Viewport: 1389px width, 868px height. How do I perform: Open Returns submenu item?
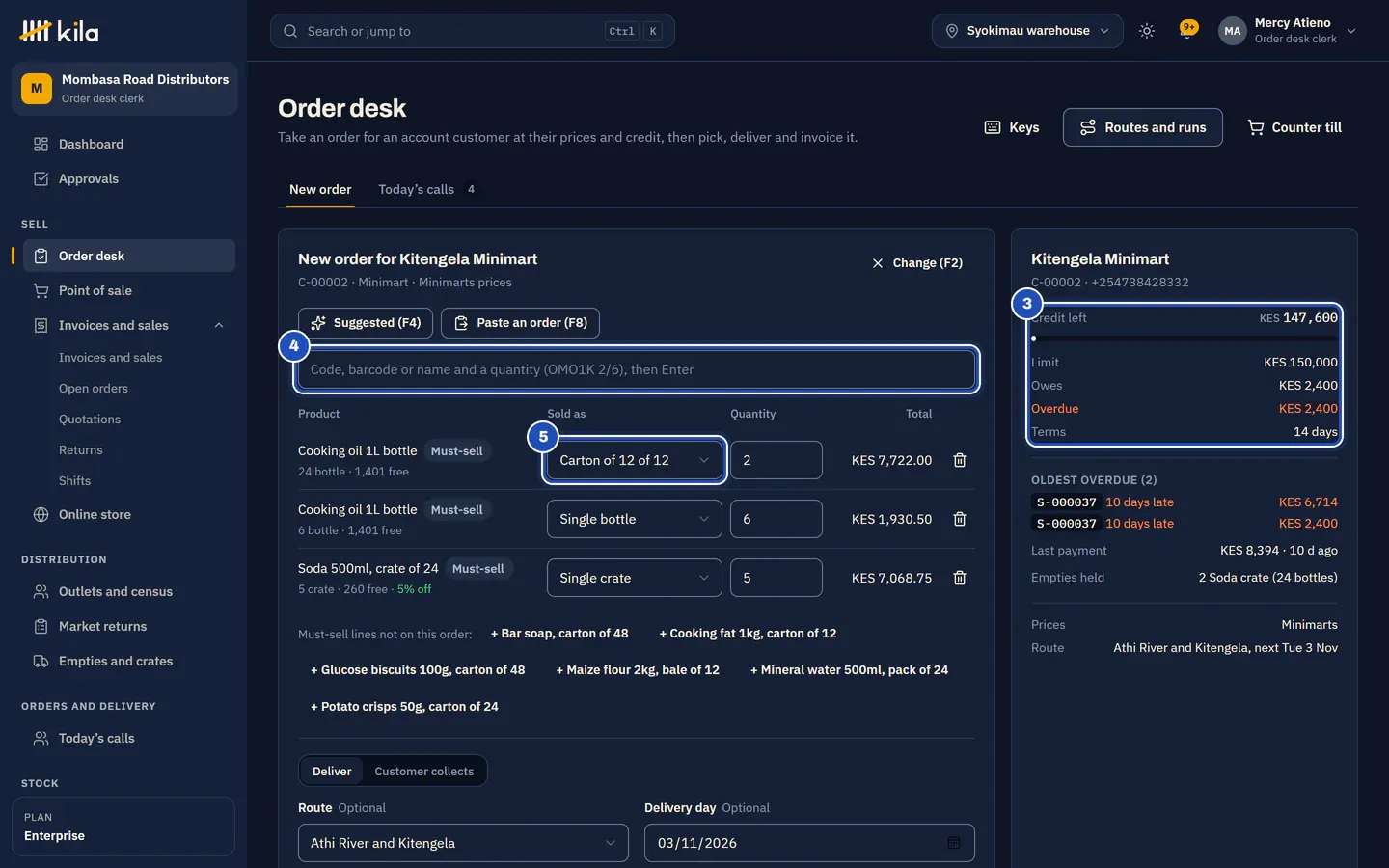(x=81, y=449)
